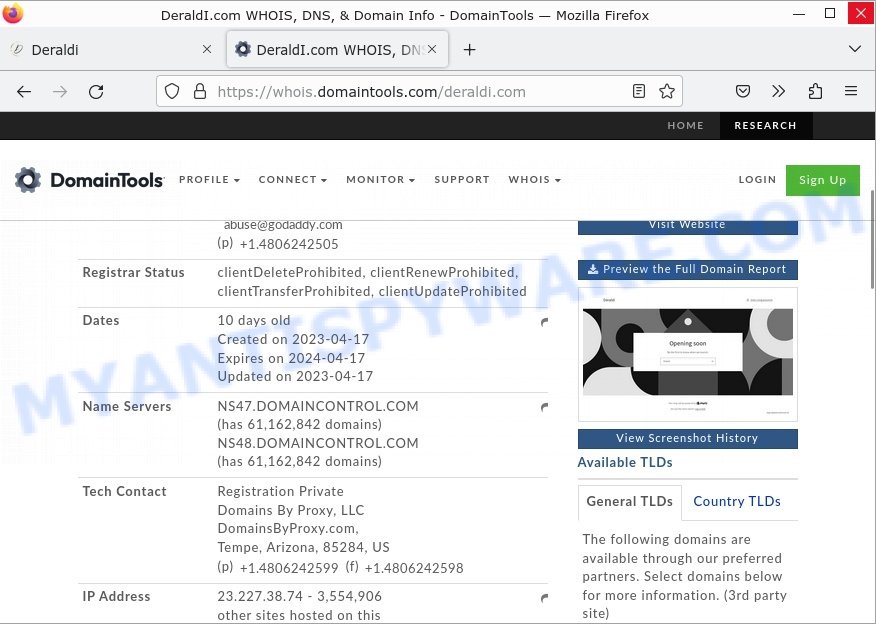Click the abuse@godaddy.com email text
Screen dimensions: 876x624
(x=283, y=225)
